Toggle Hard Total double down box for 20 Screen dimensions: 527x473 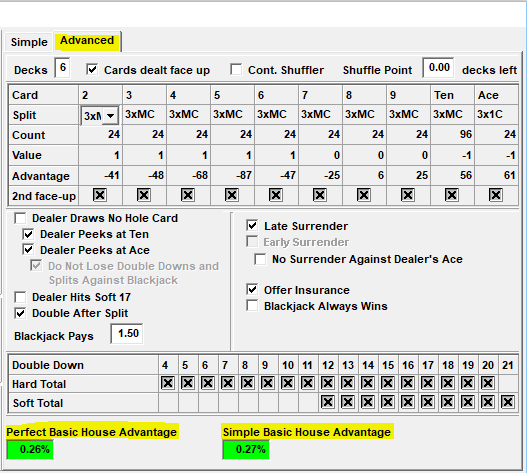pos(488,383)
